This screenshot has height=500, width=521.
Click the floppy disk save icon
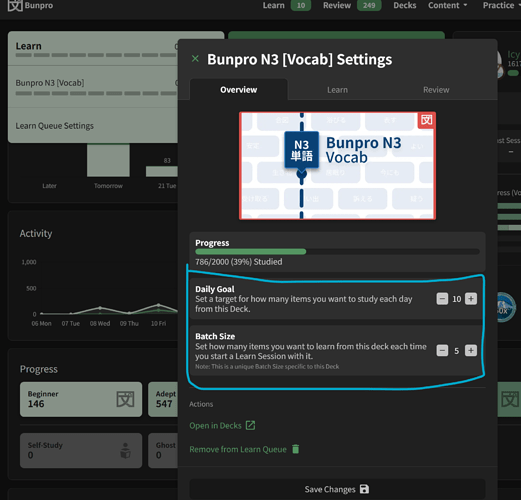coord(364,489)
